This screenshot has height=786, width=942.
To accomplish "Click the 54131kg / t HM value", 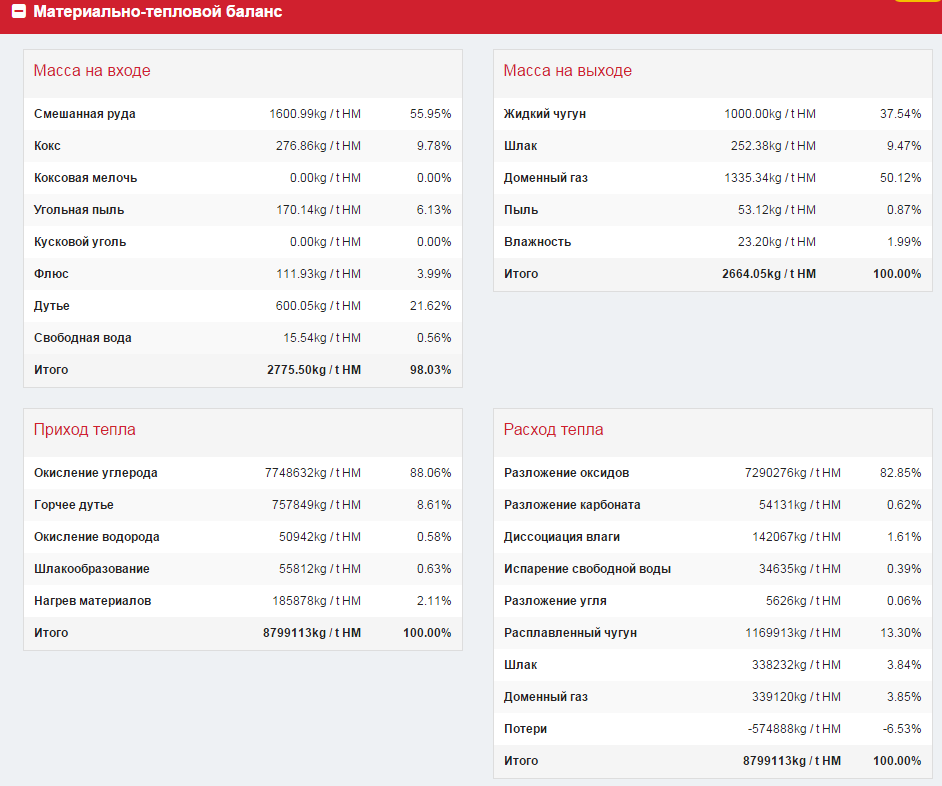I will pos(800,505).
